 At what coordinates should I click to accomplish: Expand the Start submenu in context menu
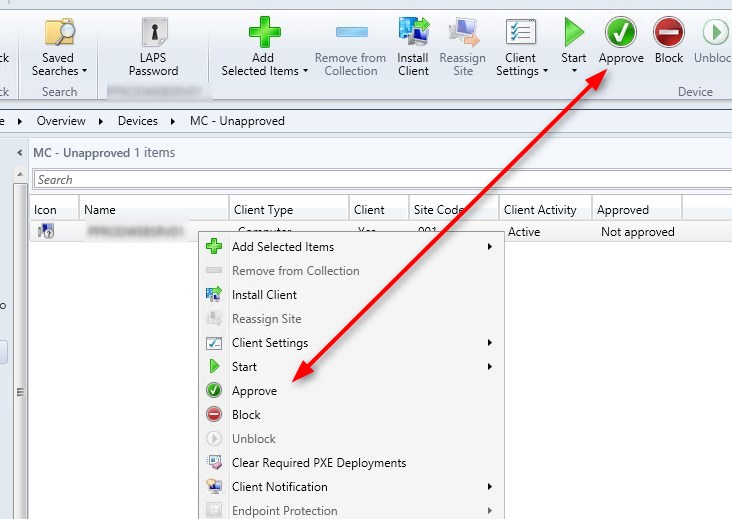tap(490, 367)
